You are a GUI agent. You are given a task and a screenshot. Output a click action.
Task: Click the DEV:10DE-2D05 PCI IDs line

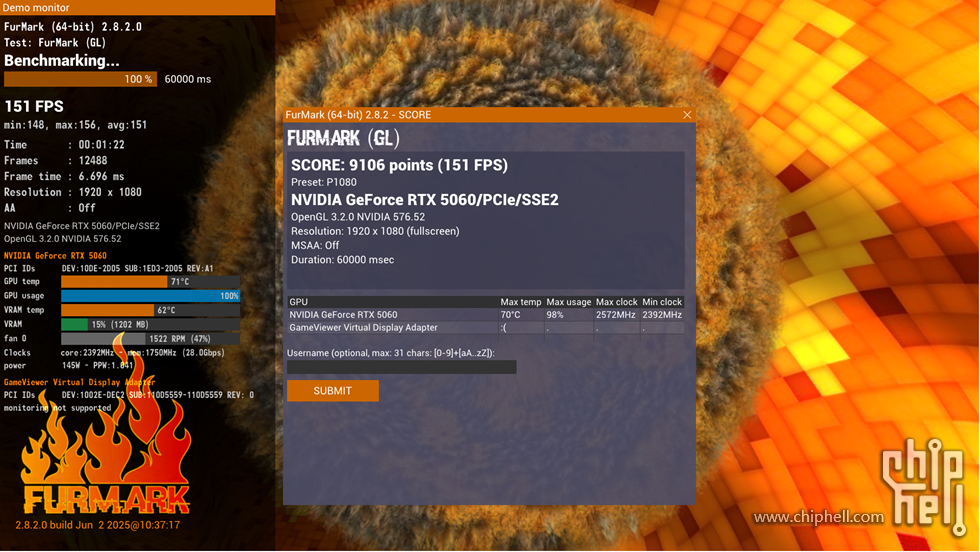(x=138, y=269)
